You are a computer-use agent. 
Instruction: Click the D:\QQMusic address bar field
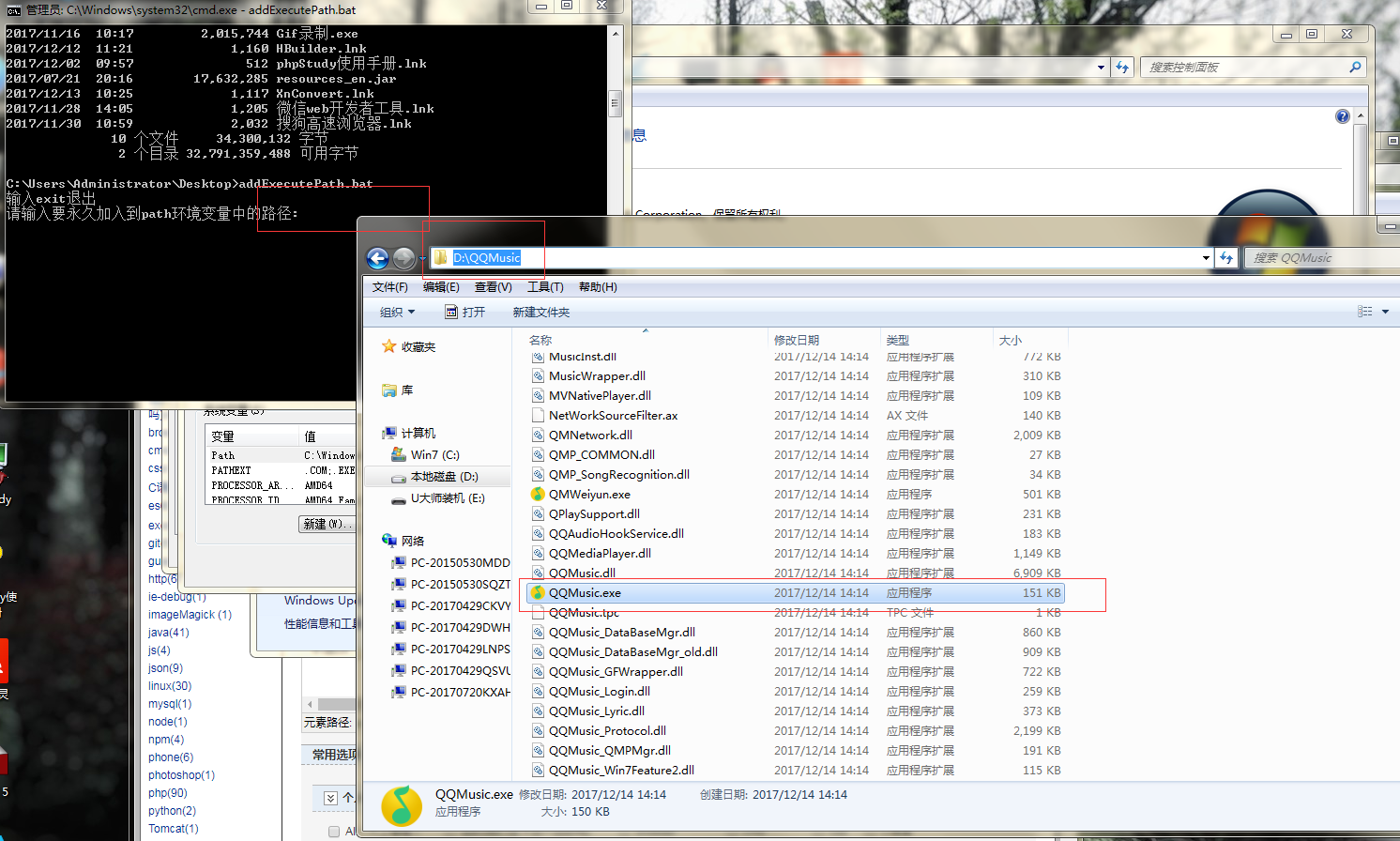click(x=821, y=258)
